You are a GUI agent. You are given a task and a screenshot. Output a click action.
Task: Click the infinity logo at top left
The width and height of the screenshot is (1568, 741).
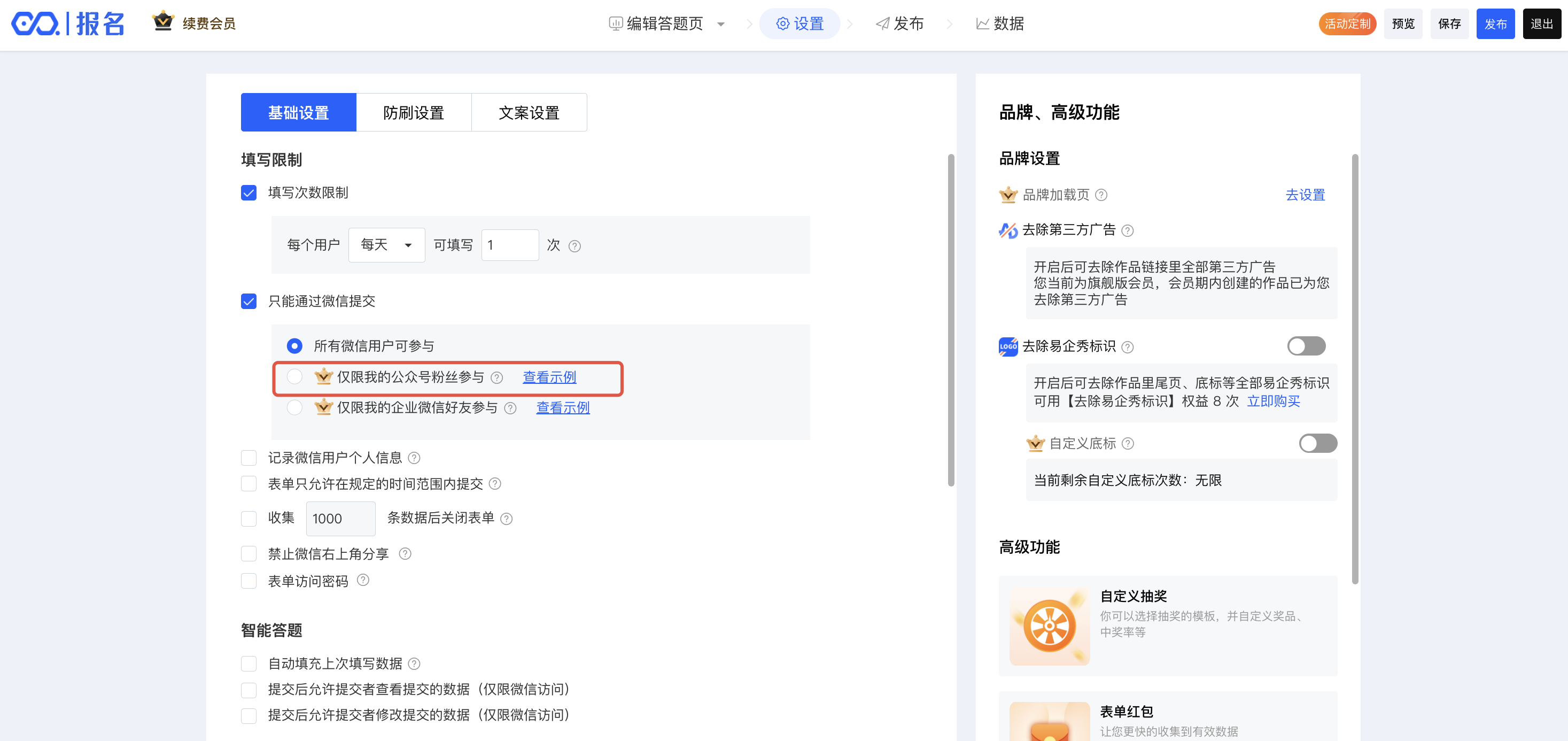coord(35,24)
